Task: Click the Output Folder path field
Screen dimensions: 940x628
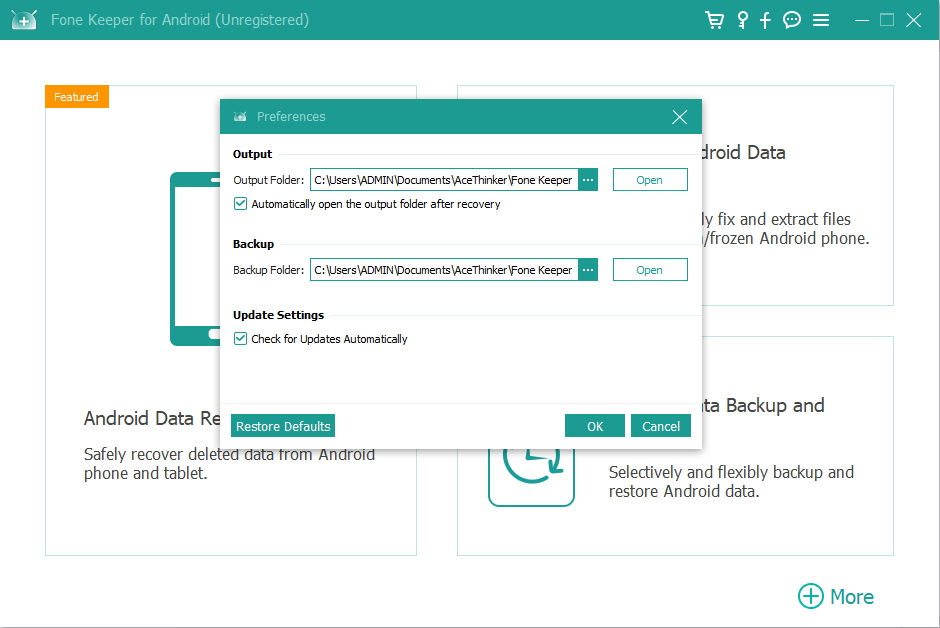Action: coord(444,180)
